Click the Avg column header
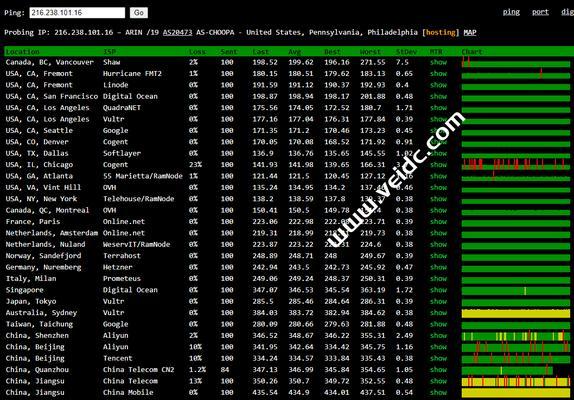574x400 pixels. tap(294, 52)
